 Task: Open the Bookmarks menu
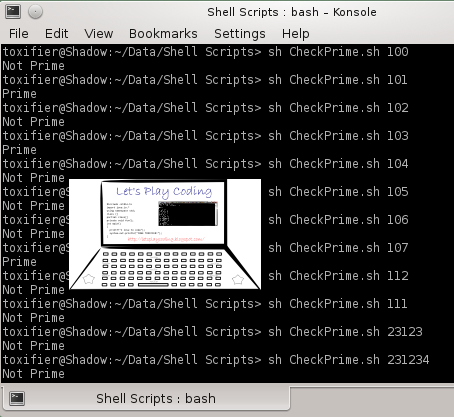[x=163, y=34]
